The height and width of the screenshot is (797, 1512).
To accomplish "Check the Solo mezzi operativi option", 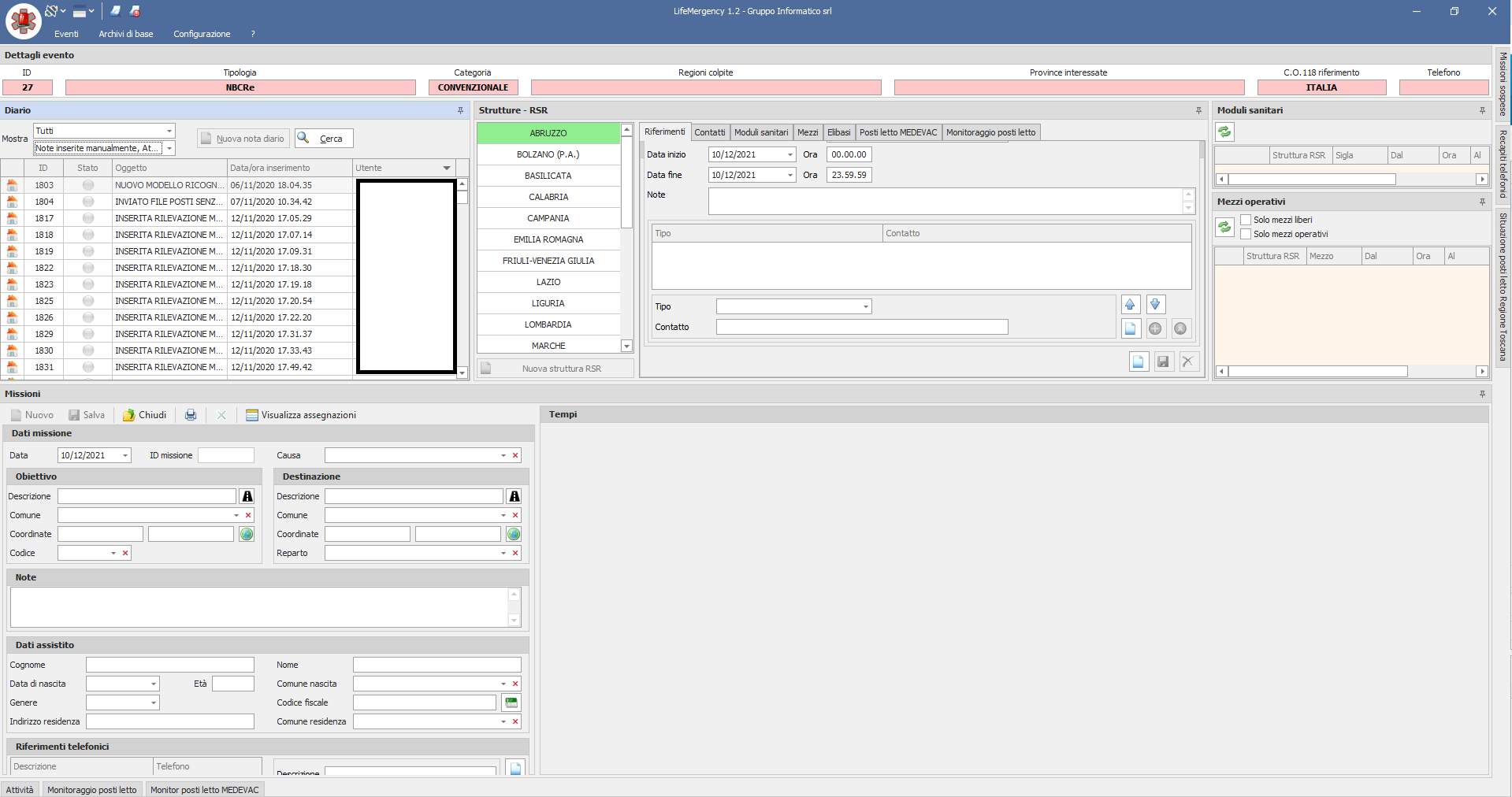I will (x=1246, y=234).
